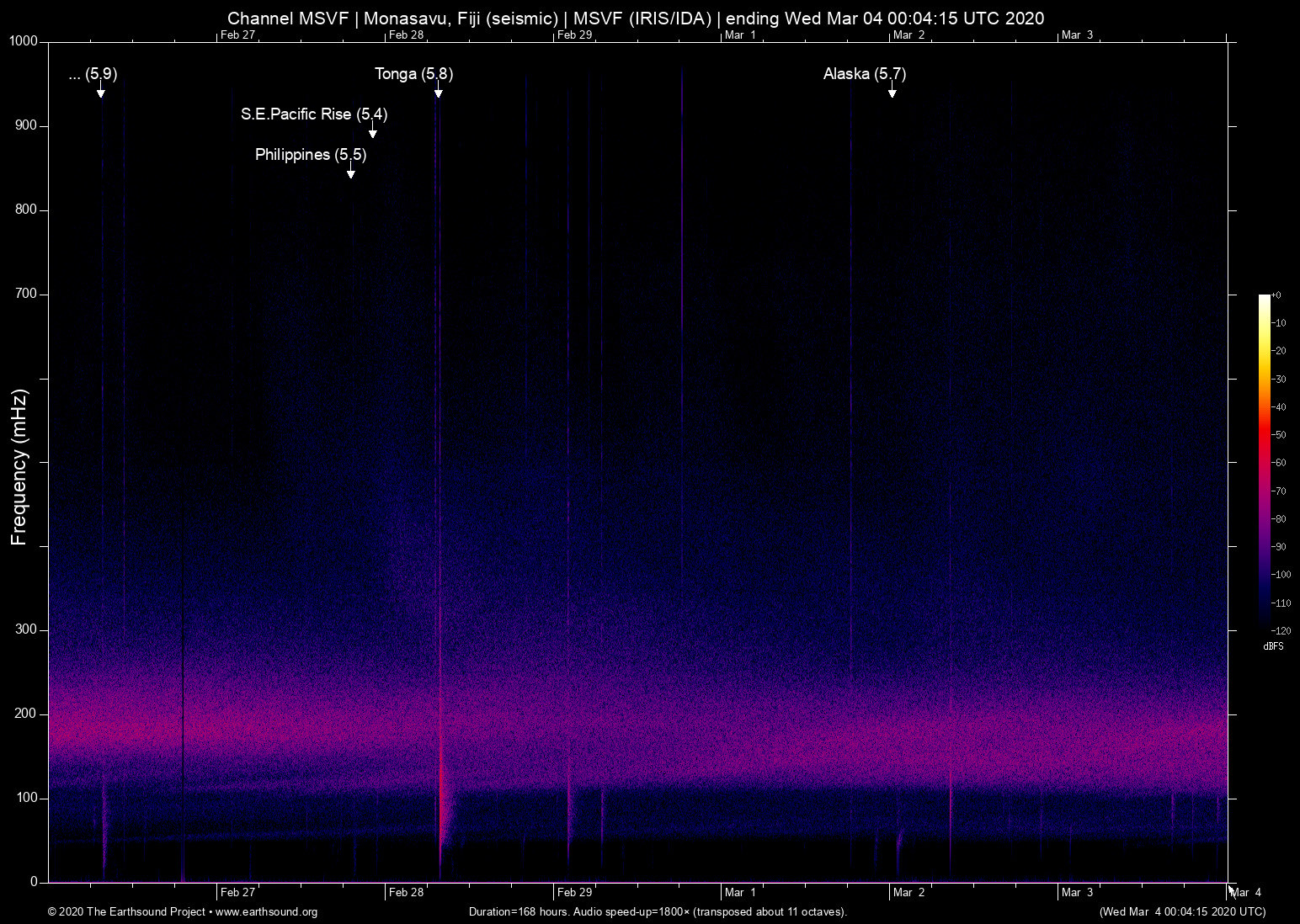Screen dimensions: 1300x924
Task: Select the Philippines (5.5) event label
Action: pyautogui.click(x=311, y=155)
